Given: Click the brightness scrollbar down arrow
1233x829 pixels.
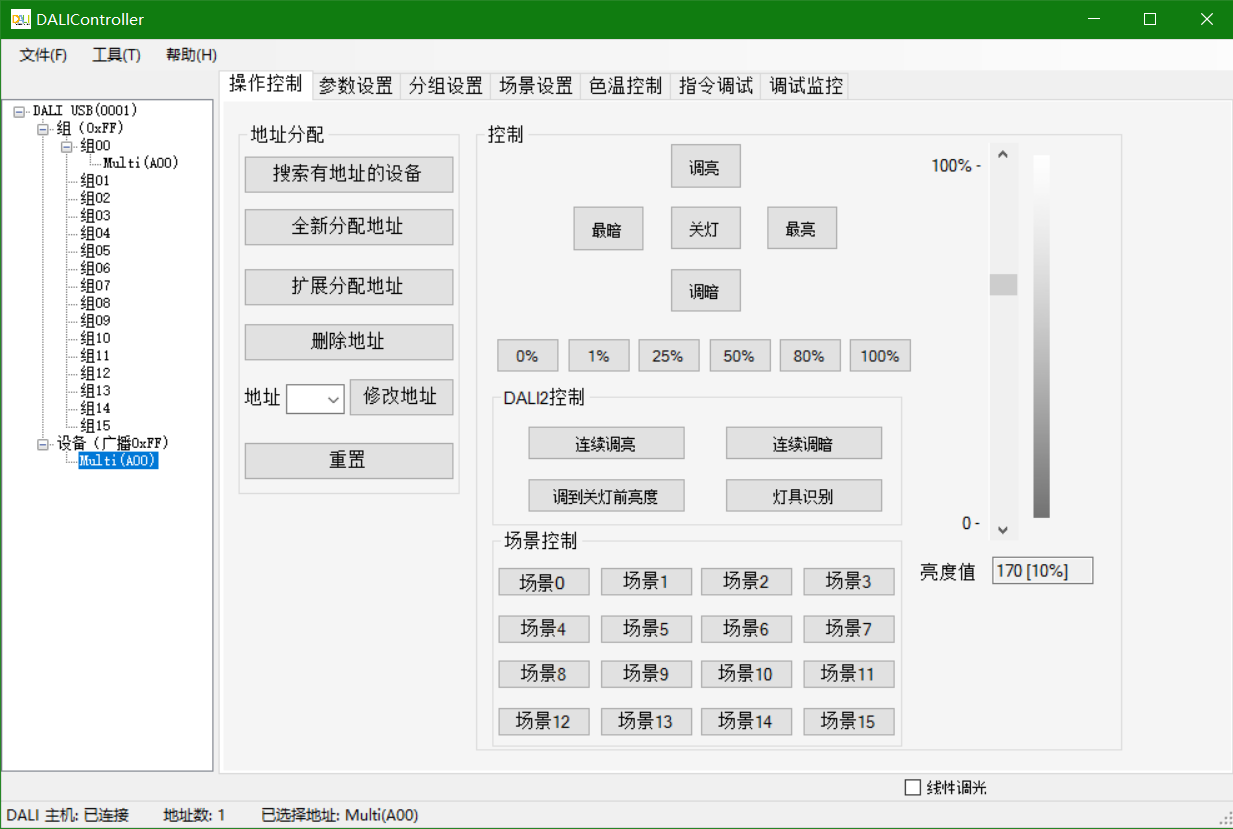Looking at the screenshot, I should pos(1003,530).
